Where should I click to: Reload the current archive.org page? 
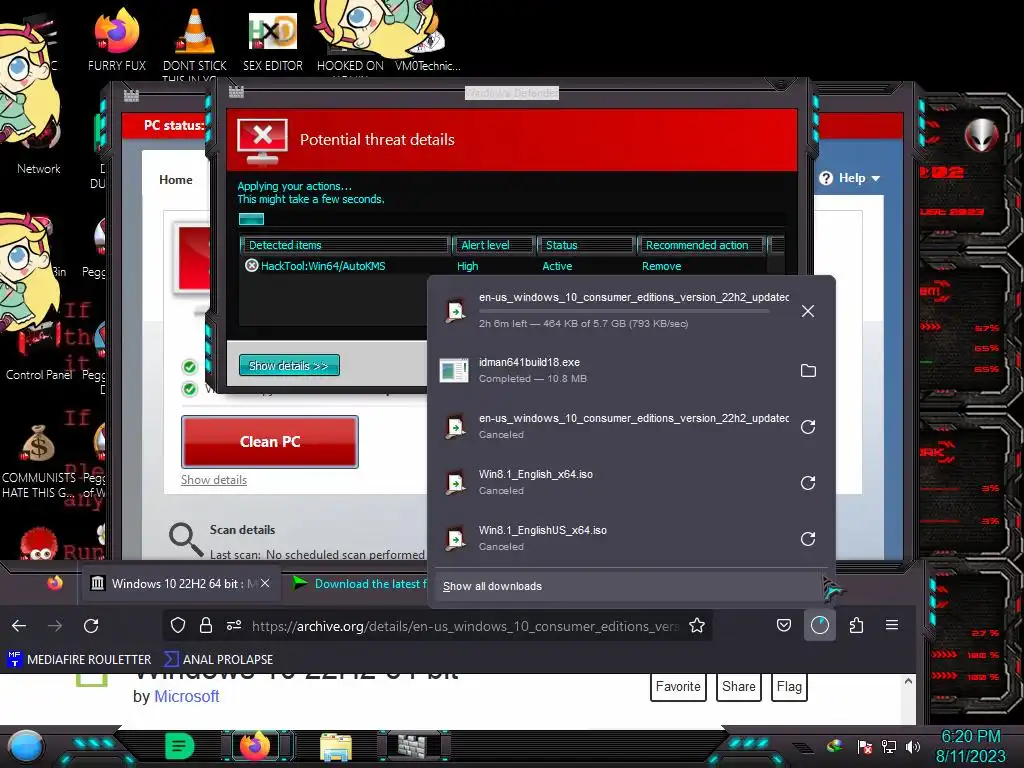(91, 626)
